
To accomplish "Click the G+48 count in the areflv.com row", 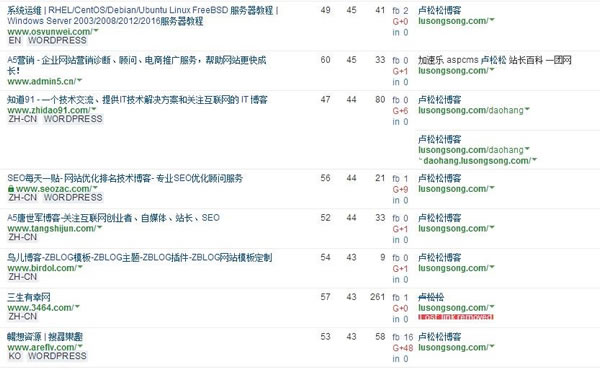I will click(403, 348).
